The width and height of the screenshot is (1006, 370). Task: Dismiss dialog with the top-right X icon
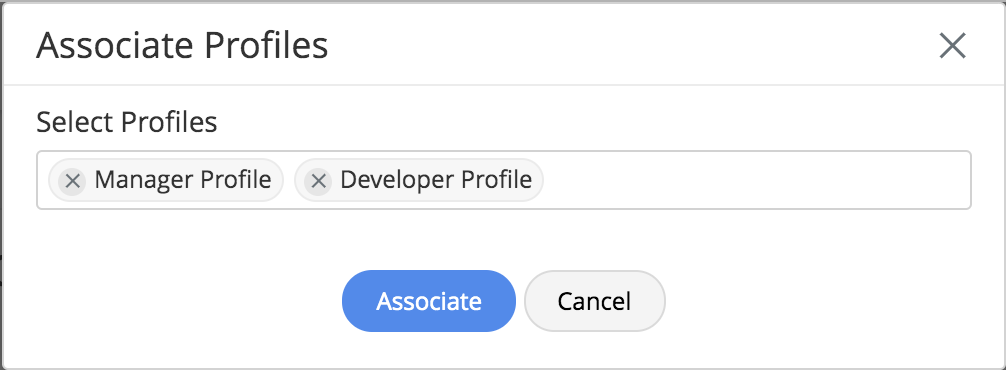[952, 46]
